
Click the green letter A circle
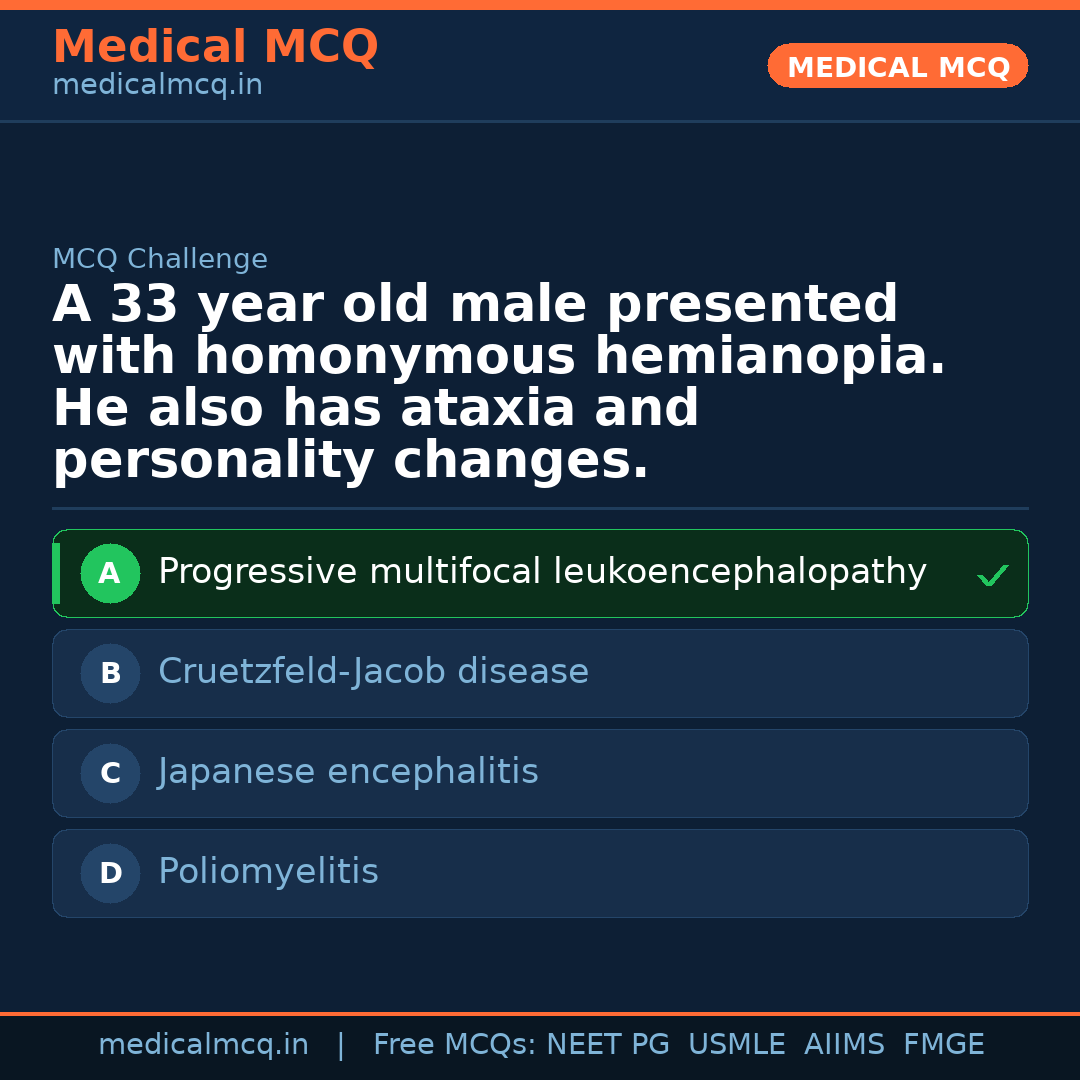(110, 574)
